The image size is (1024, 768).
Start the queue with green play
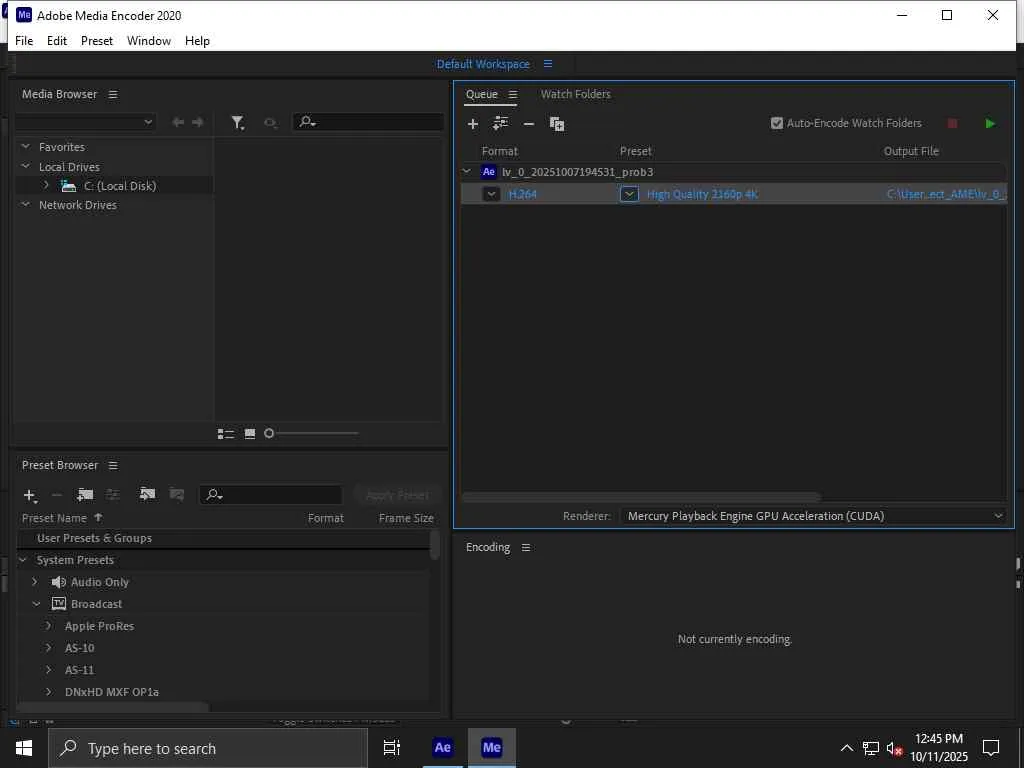pyautogui.click(x=990, y=123)
